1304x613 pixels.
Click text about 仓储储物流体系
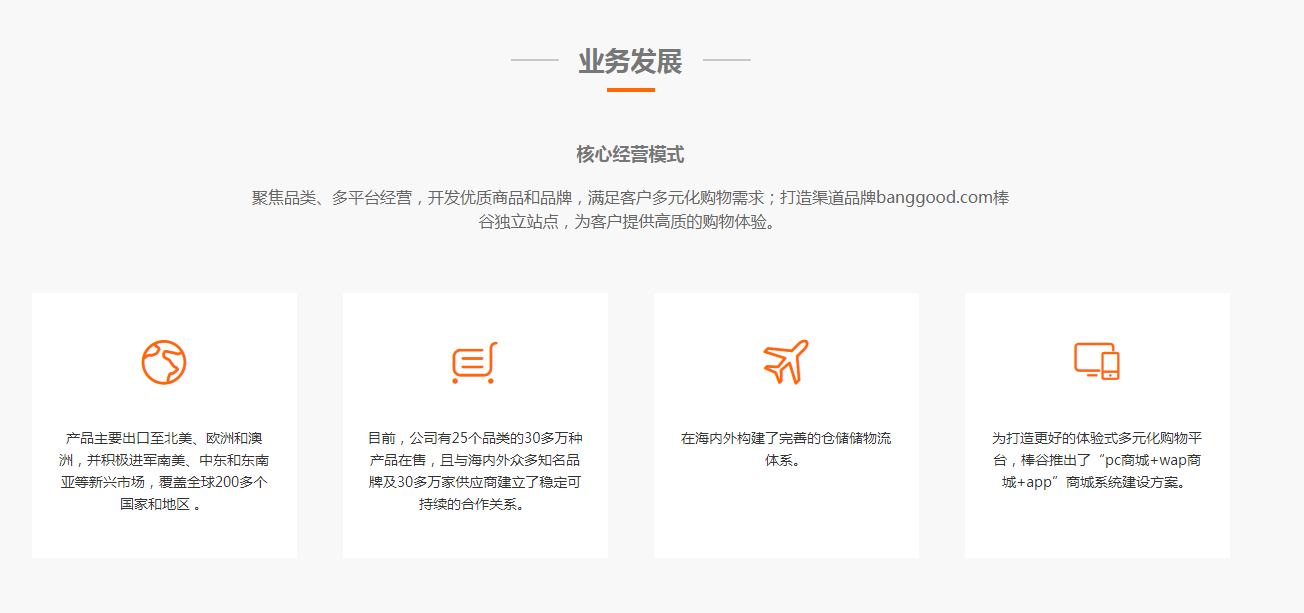786,450
